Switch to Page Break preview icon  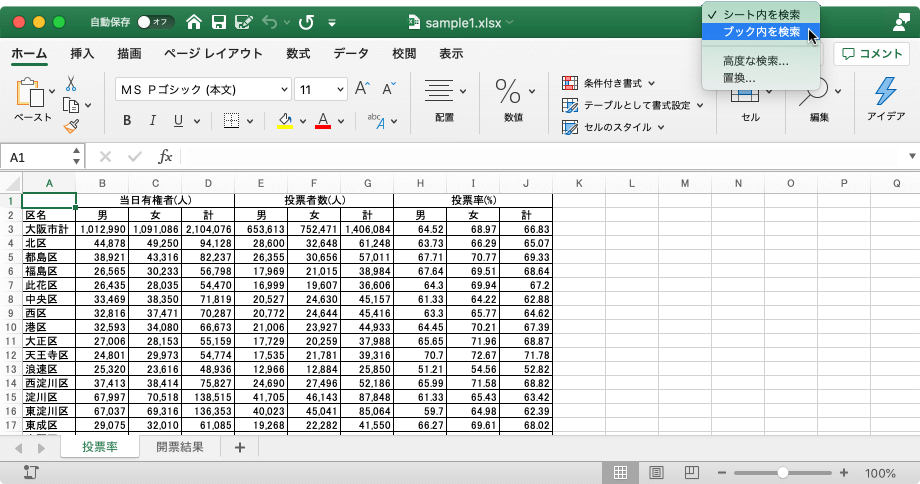pyautogui.click(x=692, y=472)
